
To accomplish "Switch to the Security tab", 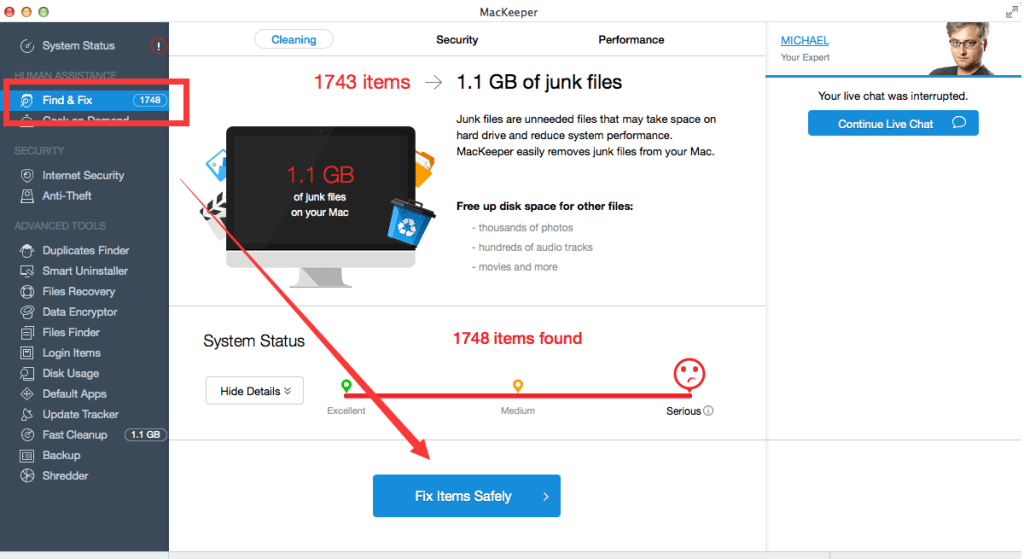I will (457, 40).
